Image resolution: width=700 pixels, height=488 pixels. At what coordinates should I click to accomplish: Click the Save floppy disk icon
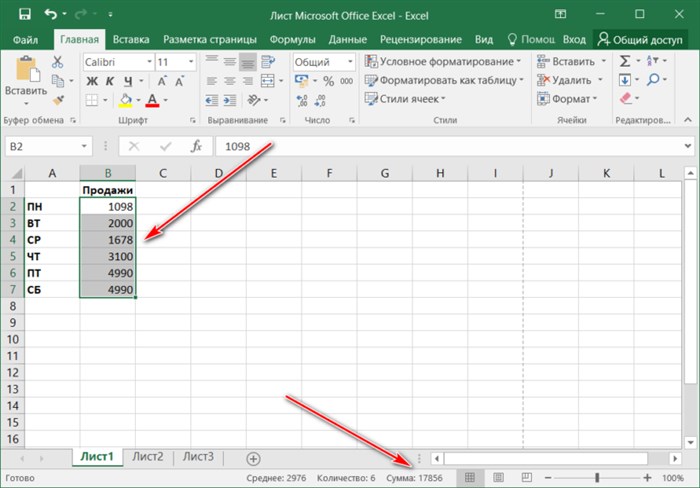pyautogui.click(x=25, y=14)
